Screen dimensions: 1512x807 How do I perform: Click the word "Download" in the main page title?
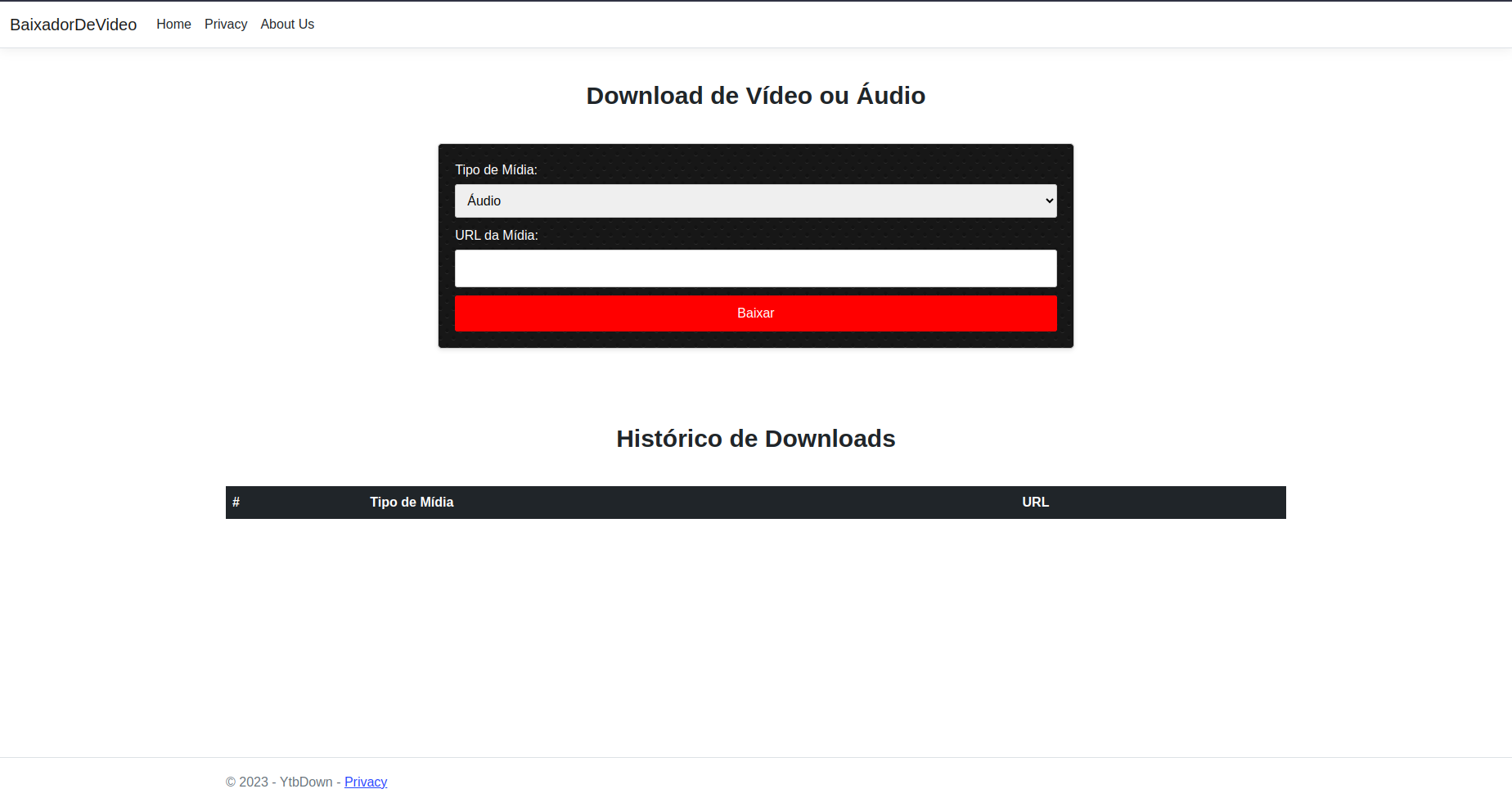645,96
